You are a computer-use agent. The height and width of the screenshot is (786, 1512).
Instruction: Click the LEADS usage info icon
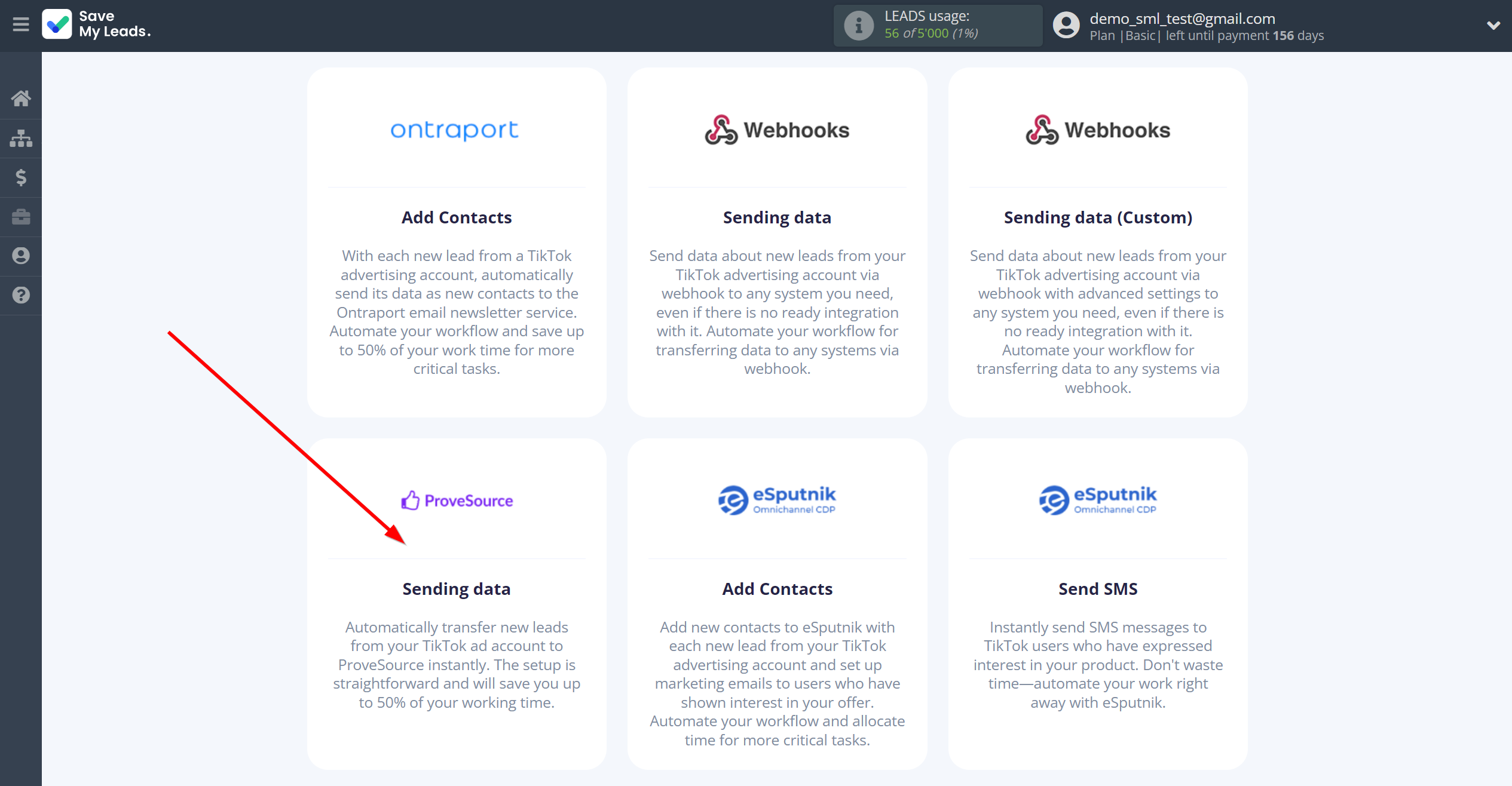point(859,26)
